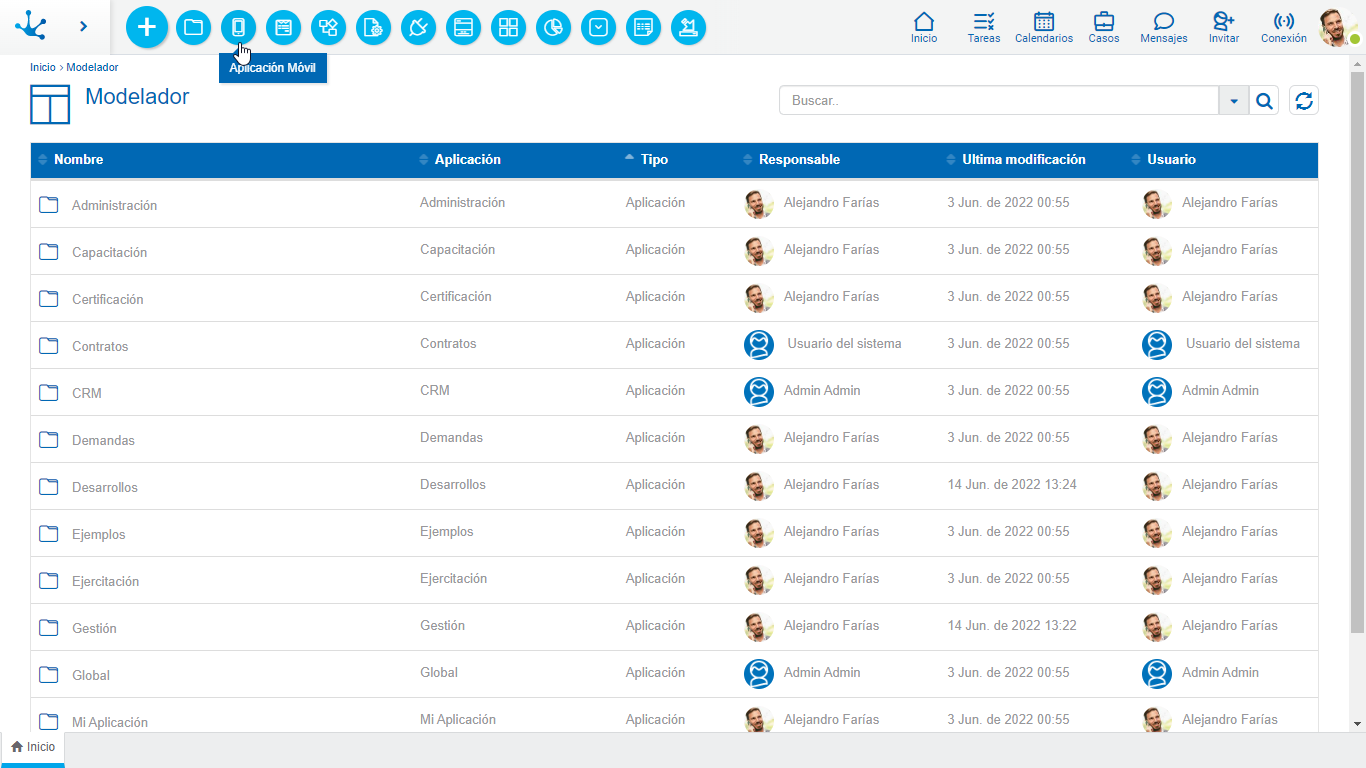Click the Conexión signal icon

(x=1284, y=27)
